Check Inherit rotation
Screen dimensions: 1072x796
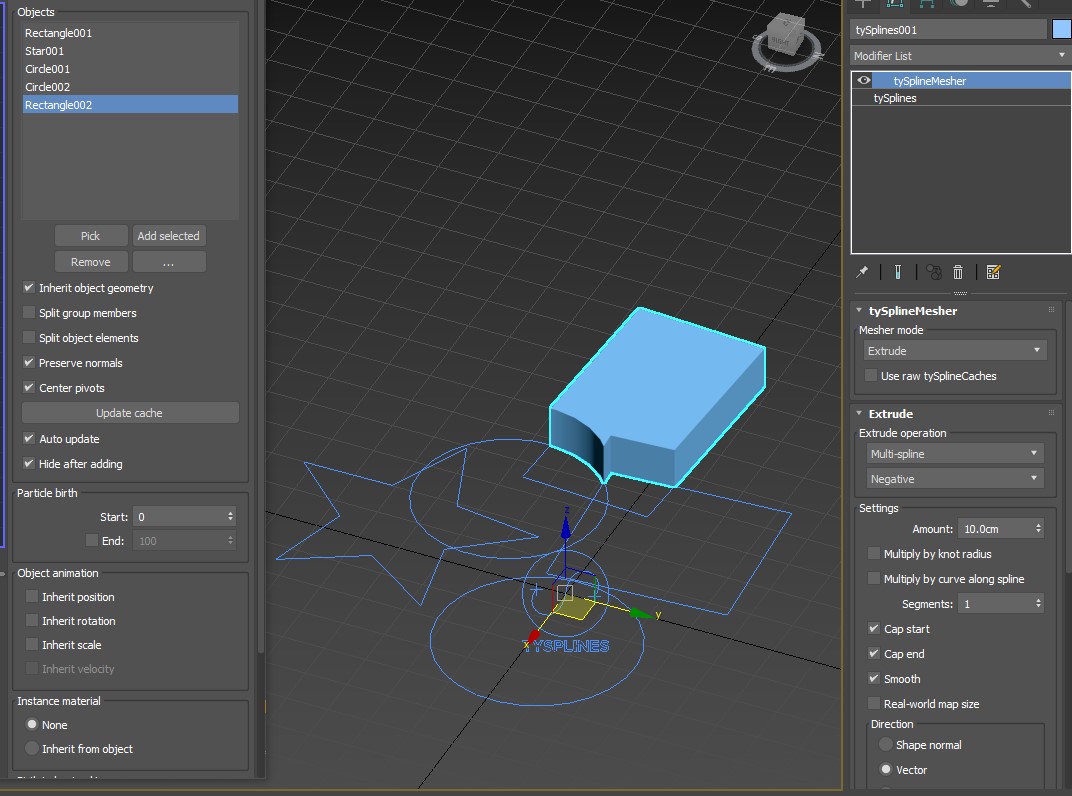31,620
